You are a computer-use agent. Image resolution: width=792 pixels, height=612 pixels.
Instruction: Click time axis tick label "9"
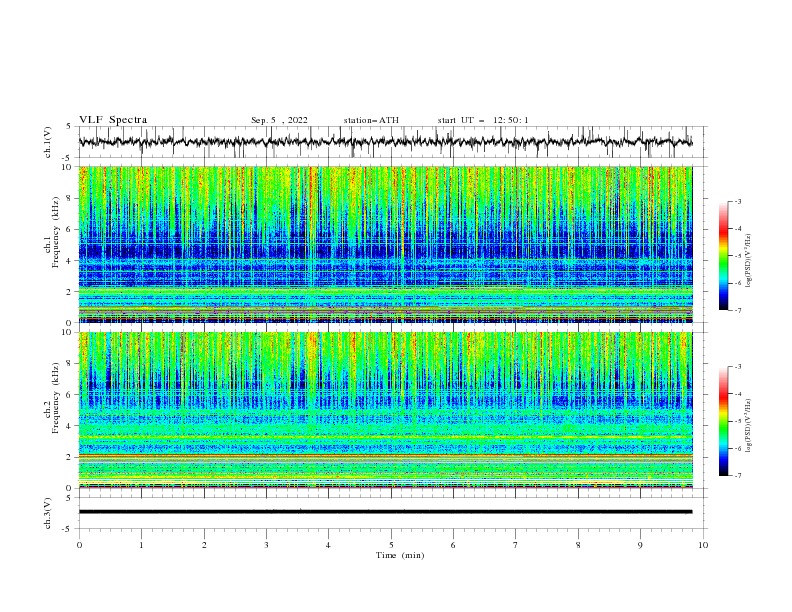(x=640, y=545)
